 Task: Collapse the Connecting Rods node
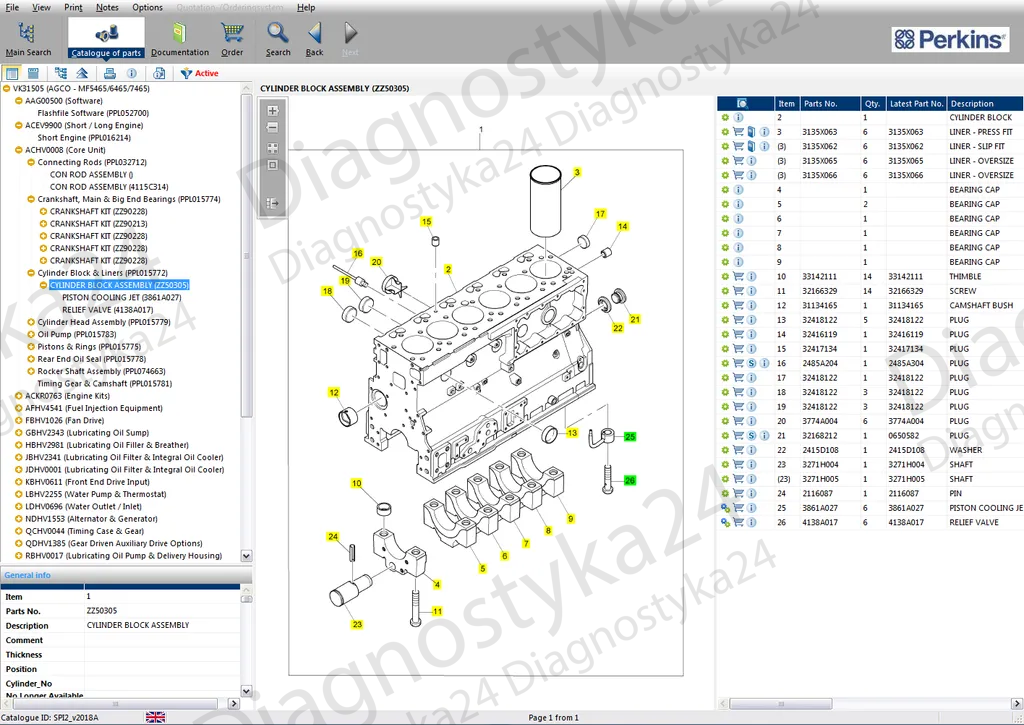(30, 162)
